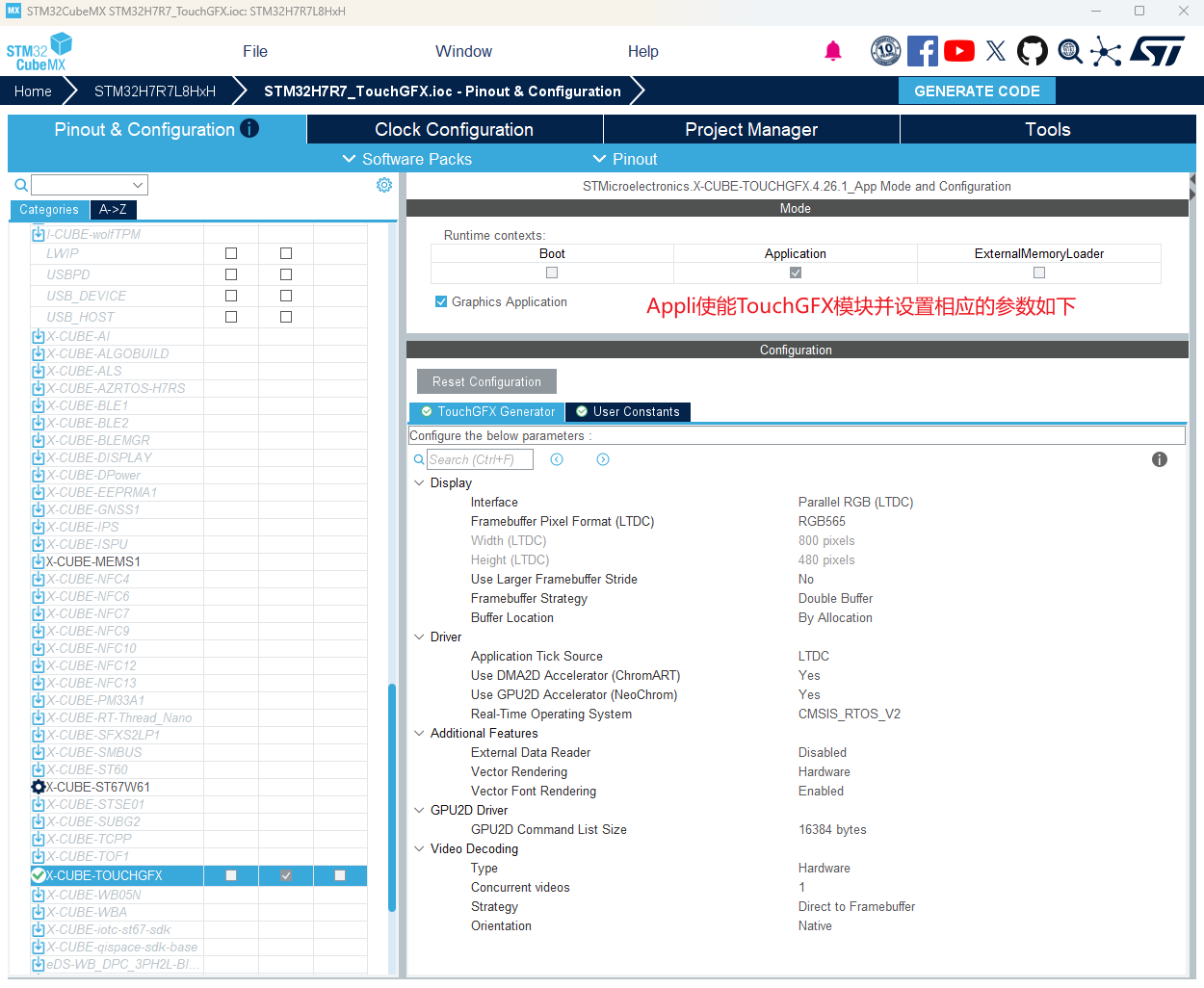The image size is (1204, 988).
Task: Expand the Software Packs dropdown
Action: pyautogui.click(x=407, y=159)
